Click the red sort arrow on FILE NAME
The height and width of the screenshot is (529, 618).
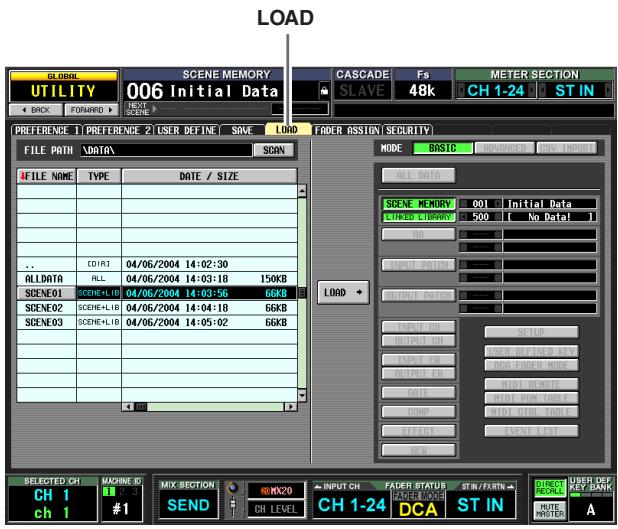[22, 176]
